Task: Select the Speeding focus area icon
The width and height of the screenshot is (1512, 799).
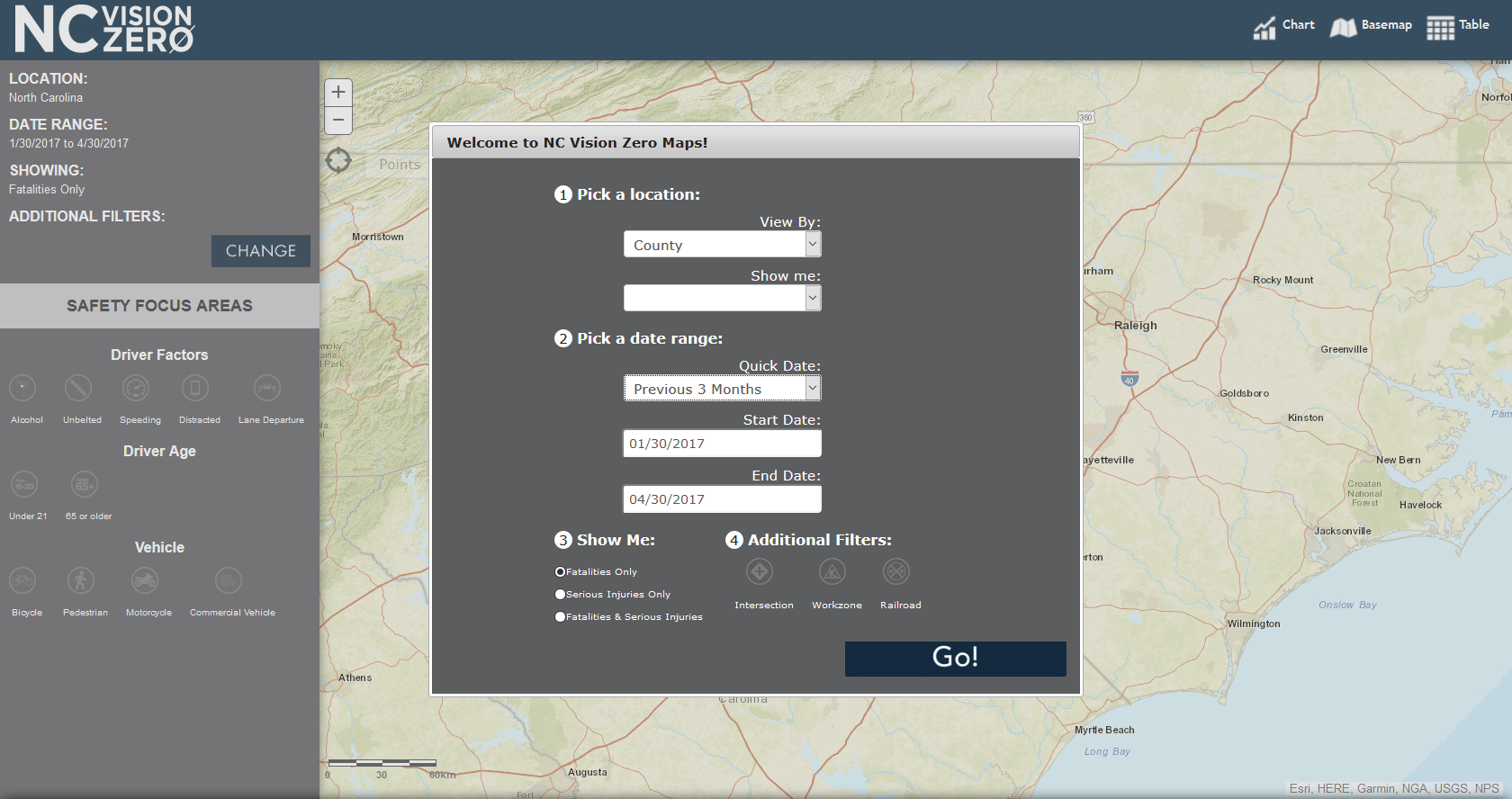Action: (136, 389)
